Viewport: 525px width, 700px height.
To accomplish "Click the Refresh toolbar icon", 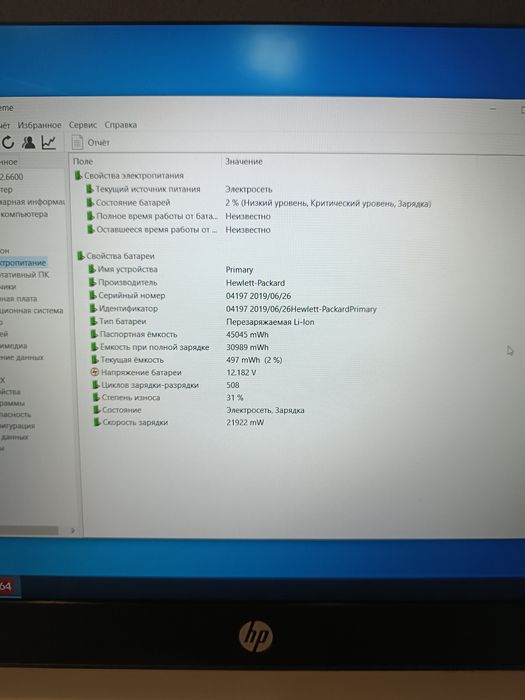I will [x=8, y=142].
